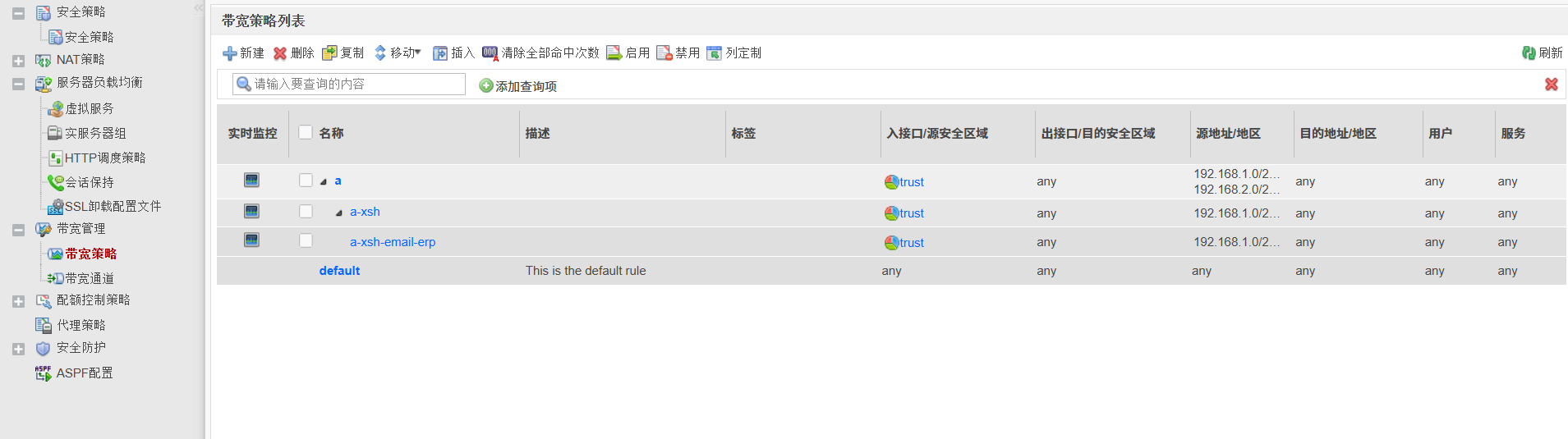Click the 新建 (New) toolbar button
Viewport: 1568px width, 439px height.
coord(243,53)
